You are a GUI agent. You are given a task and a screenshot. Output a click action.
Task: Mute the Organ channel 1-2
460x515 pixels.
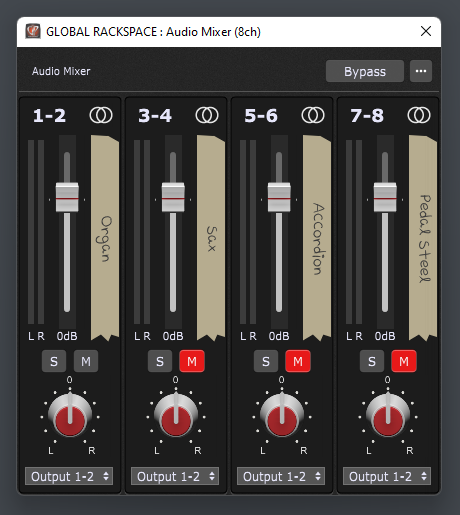86,361
